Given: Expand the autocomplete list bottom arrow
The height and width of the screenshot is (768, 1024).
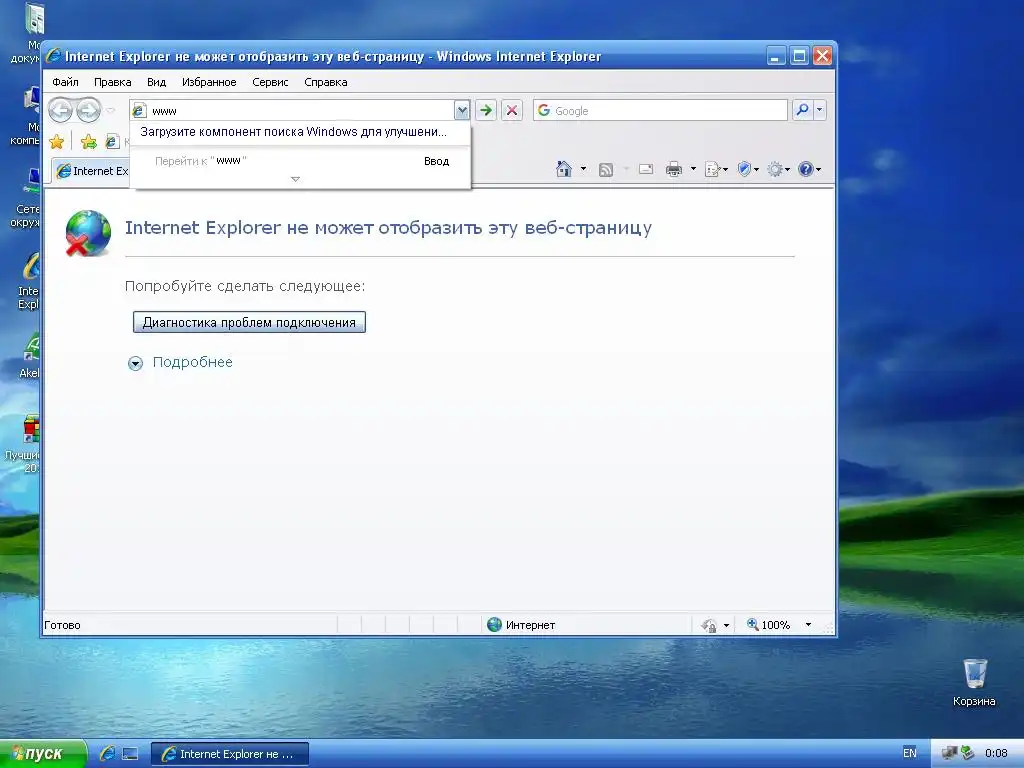Looking at the screenshot, I should pos(295,179).
